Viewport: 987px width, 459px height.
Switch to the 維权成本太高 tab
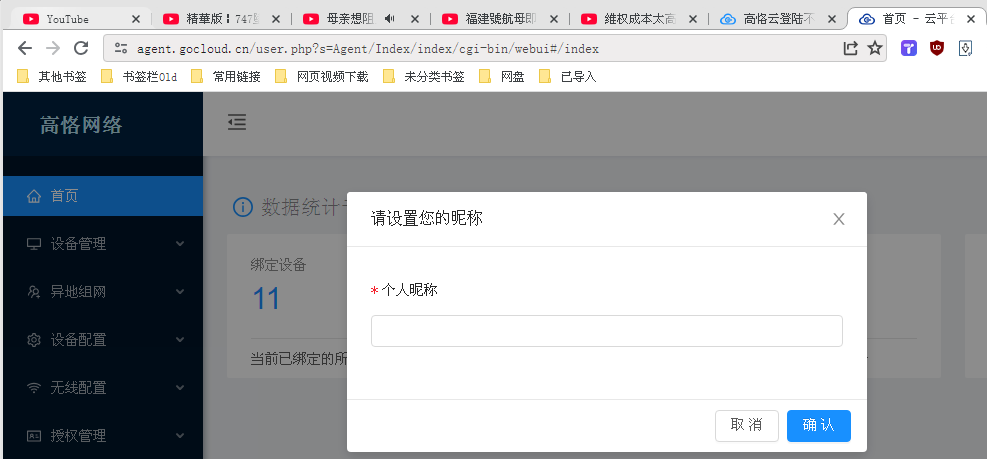[637, 19]
